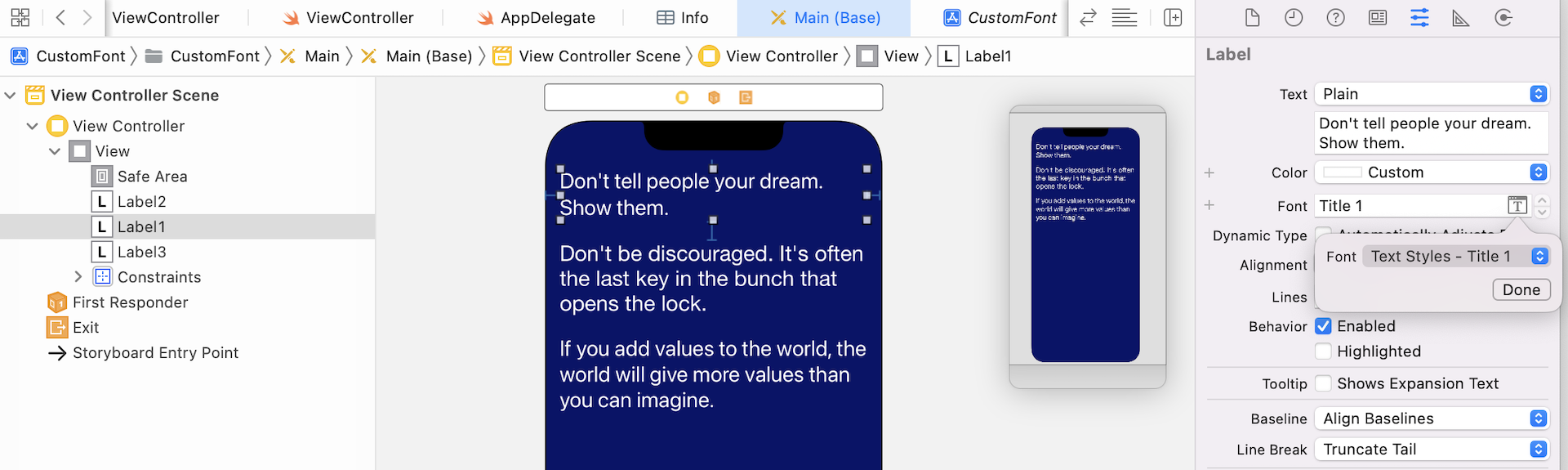
Task: Click the font picker T icon
Action: point(1517,205)
